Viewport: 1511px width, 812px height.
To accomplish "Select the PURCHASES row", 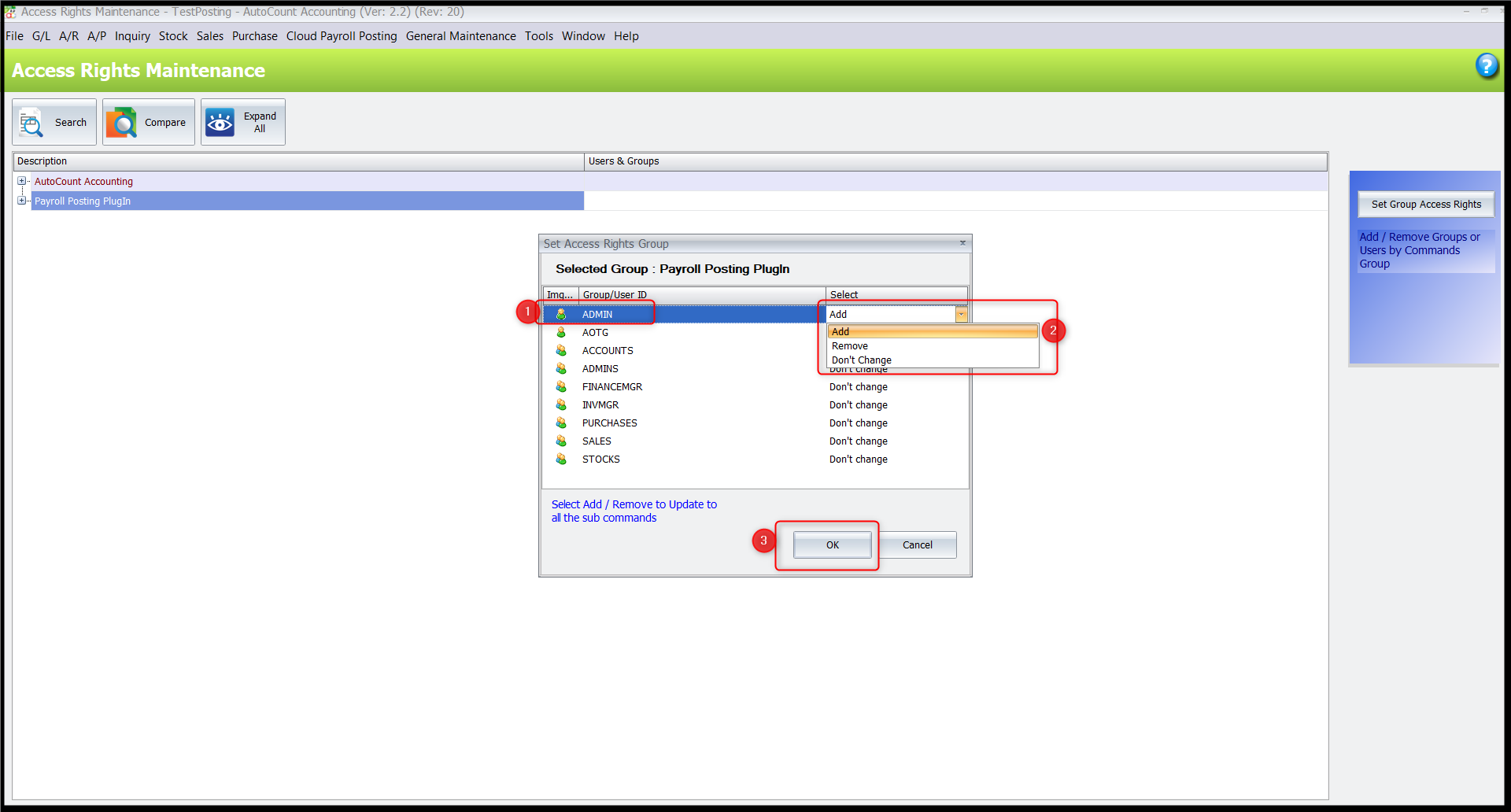I will point(755,423).
